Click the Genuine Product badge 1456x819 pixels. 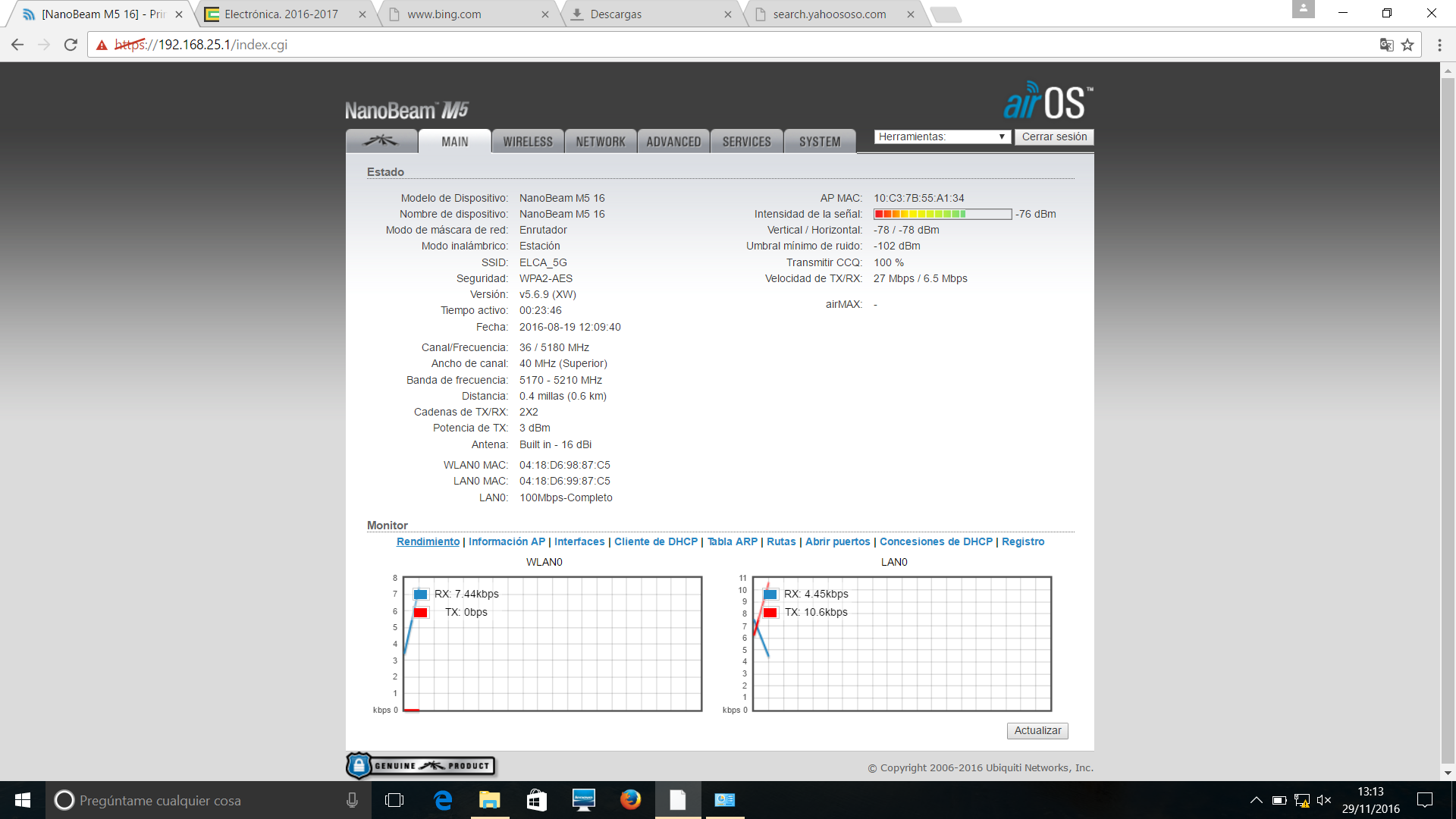click(x=421, y=766)
